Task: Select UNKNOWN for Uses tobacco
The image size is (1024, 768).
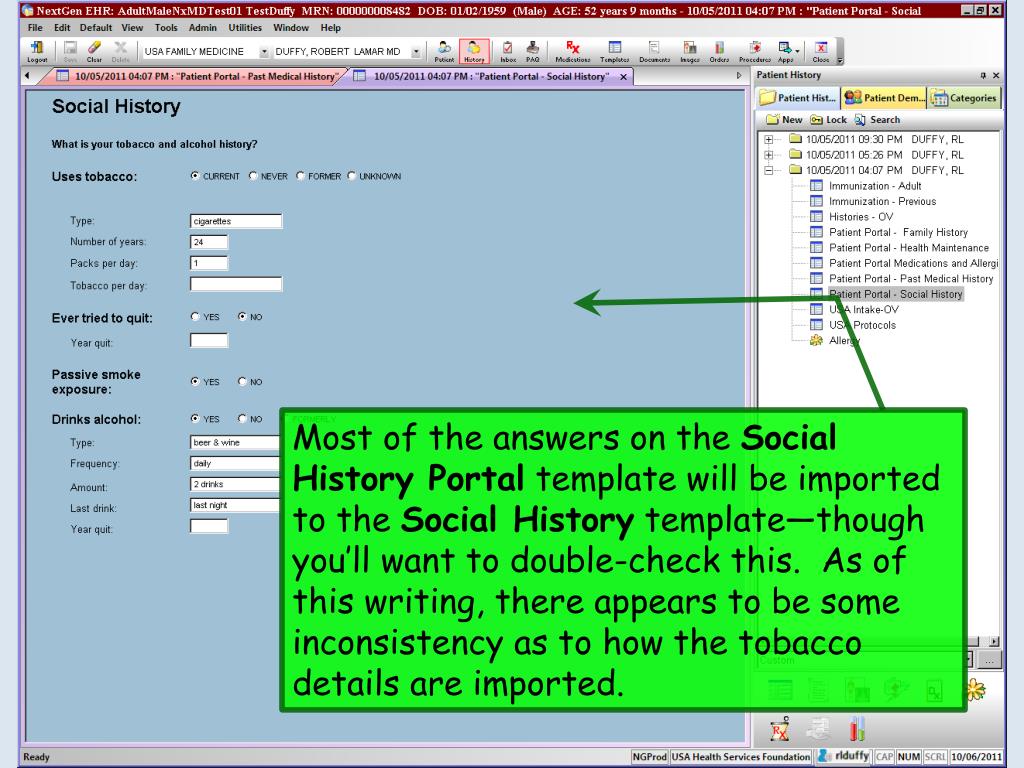Action: [351, 176]
